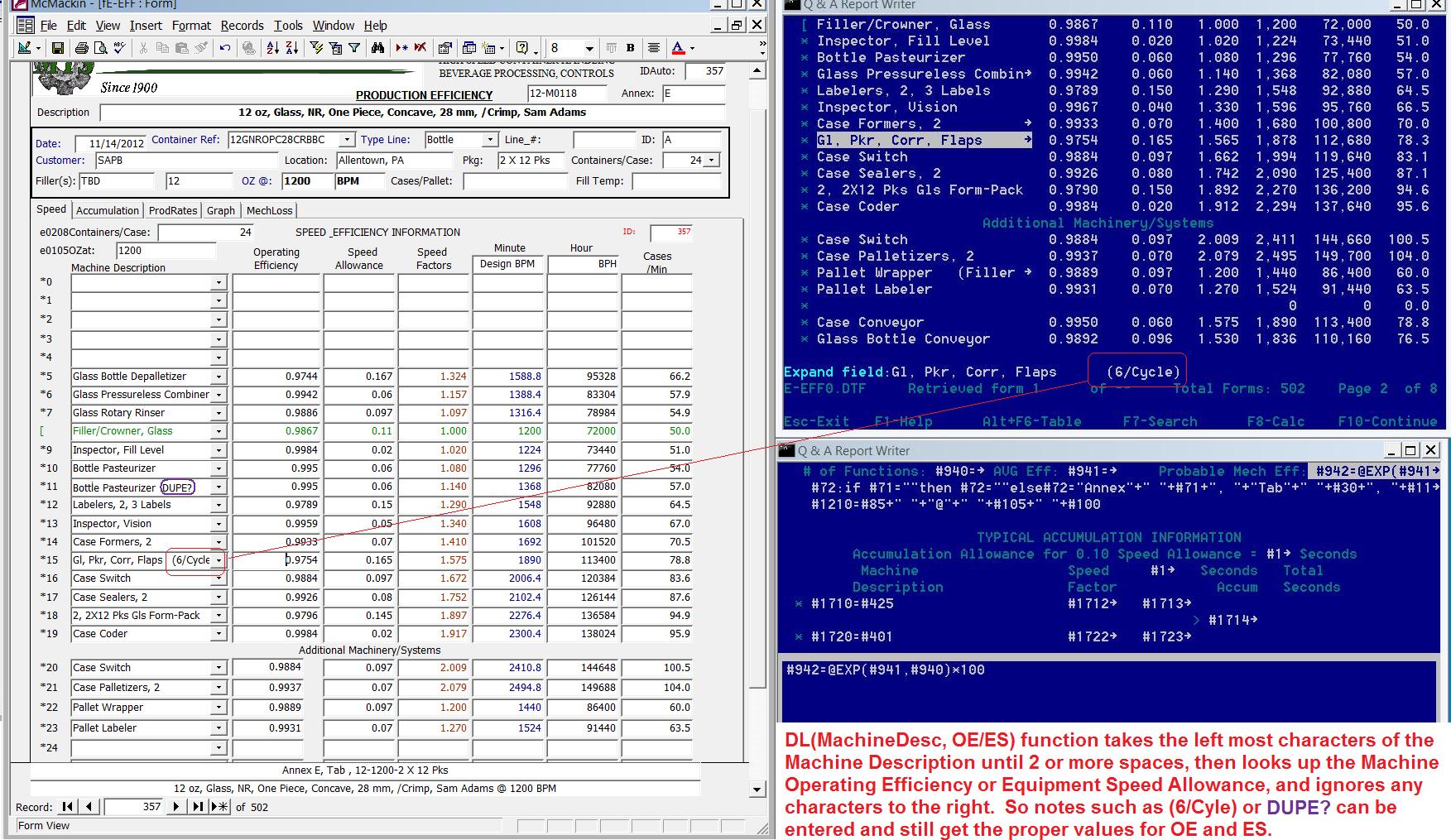Click the font color A swatch
This screenshot has width=1451, height=840.
pos(678,48)
